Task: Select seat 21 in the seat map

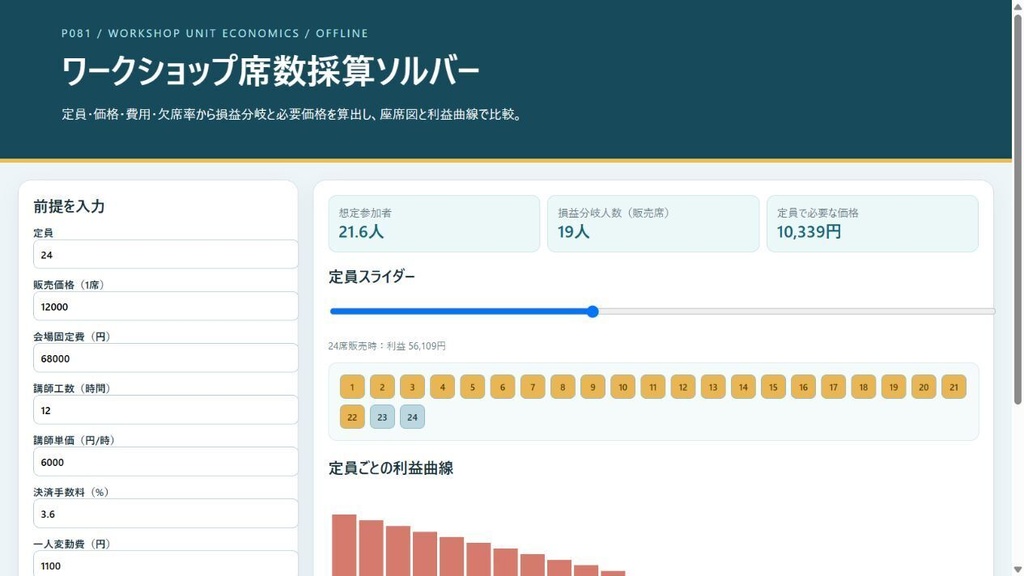Action: coord(953,387)
